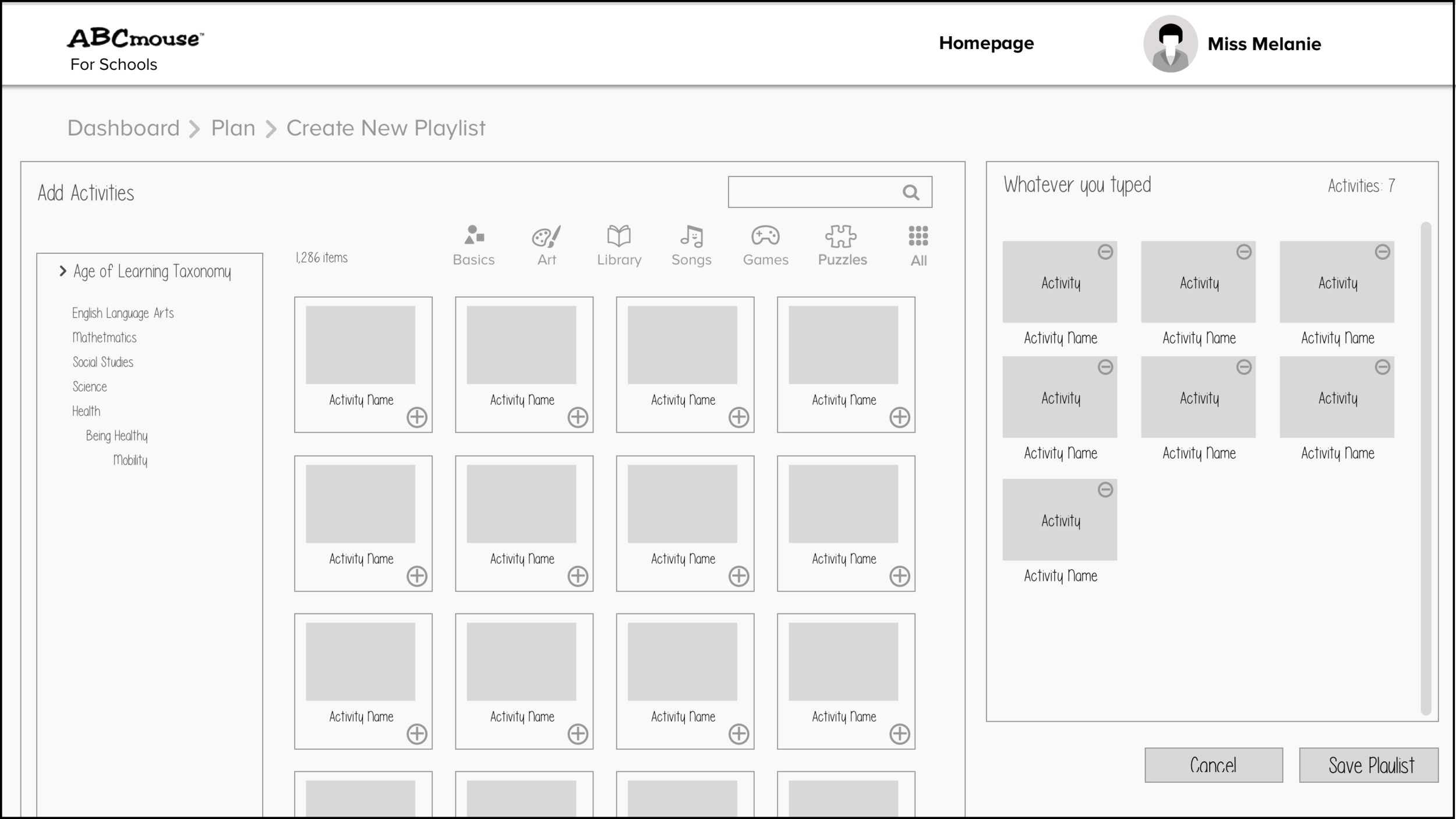Image resolution: width=1456 pixels, height=819 pixels.
Task: Select Health in taxonomy list
Action: coord(86,411)
